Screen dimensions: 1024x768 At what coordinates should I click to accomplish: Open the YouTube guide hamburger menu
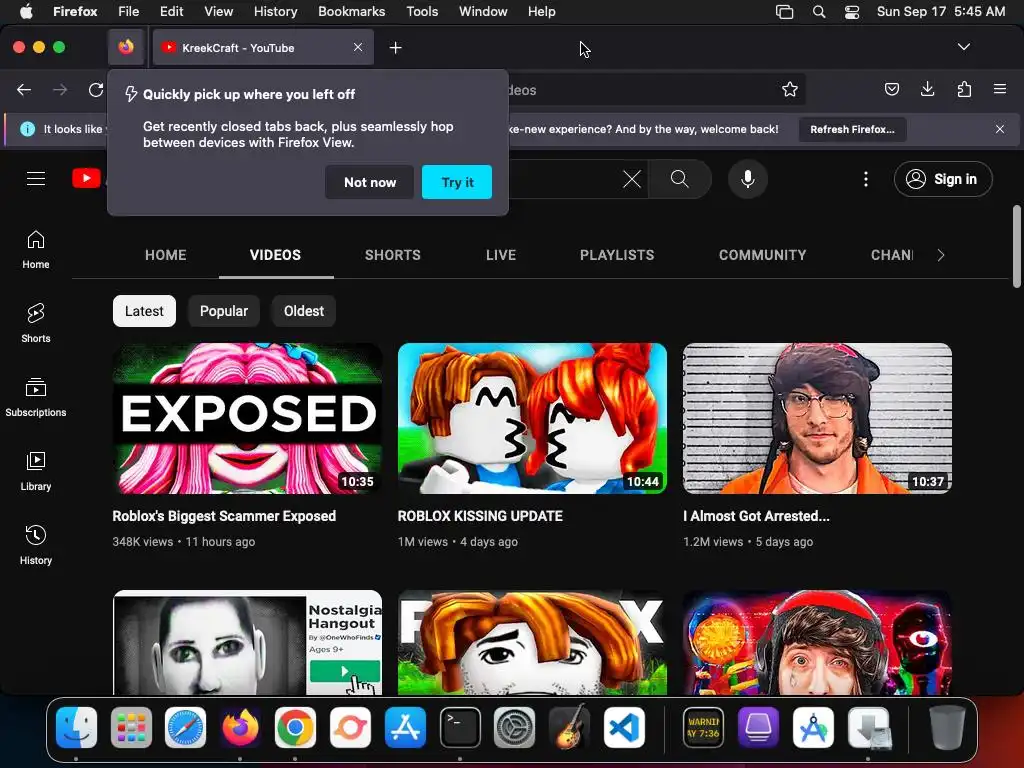[x=36, y=178]
